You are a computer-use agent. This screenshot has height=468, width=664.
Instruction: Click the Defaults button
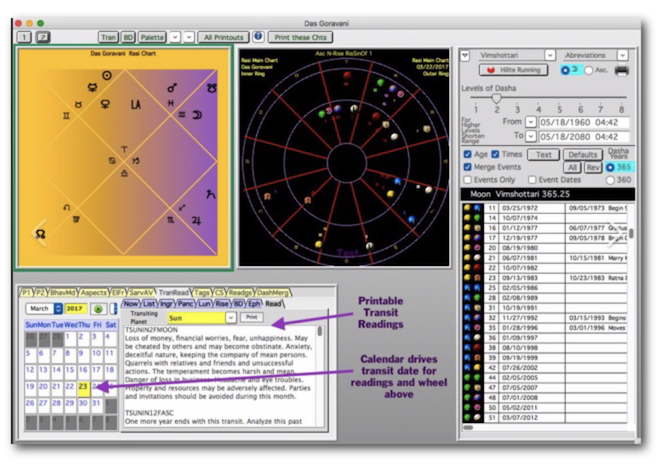pyautogui.click(x=581, y=154)
